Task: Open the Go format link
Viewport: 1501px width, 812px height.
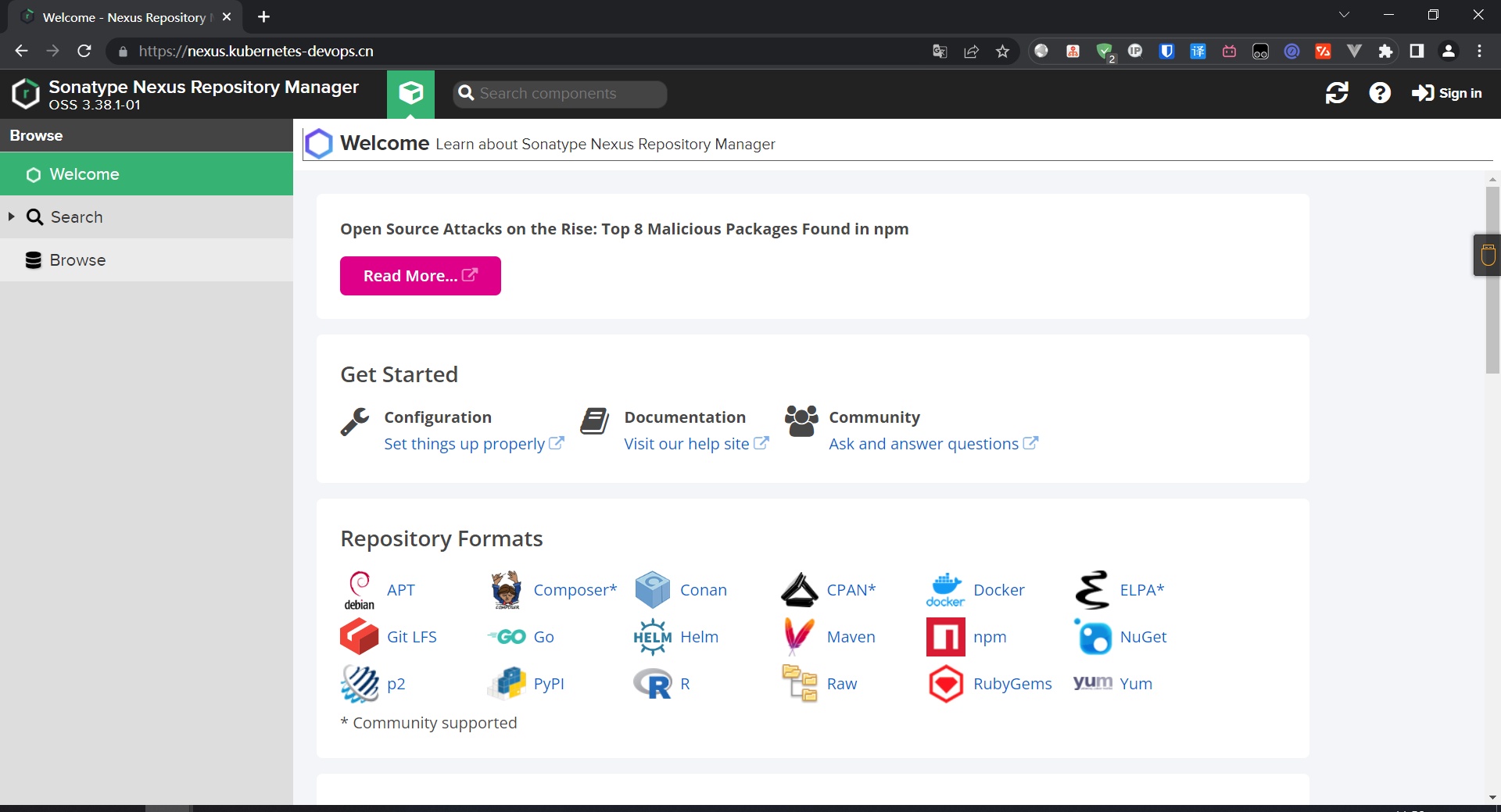Action: tap(544, 637)
